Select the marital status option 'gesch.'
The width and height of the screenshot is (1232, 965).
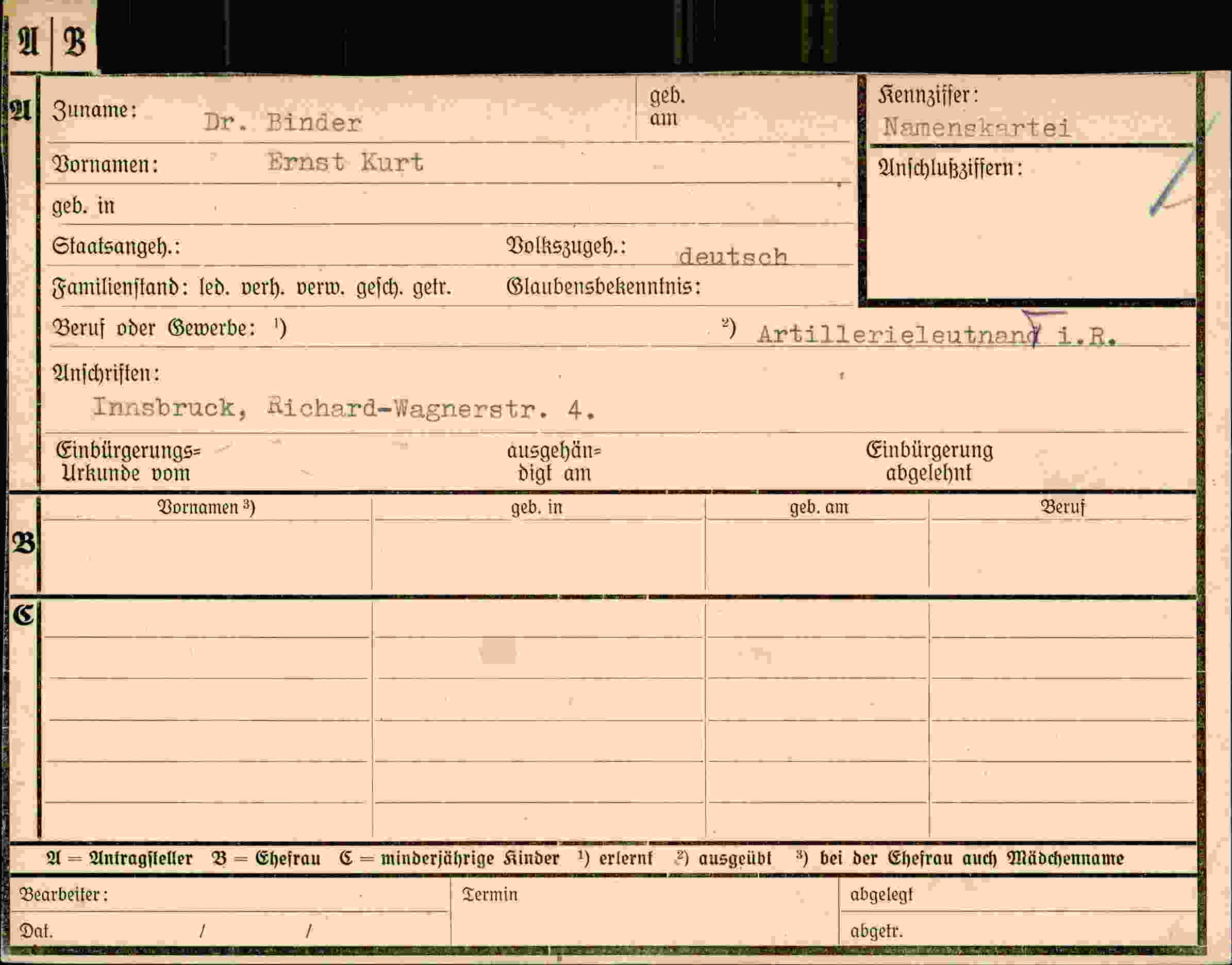click(379, 288)
